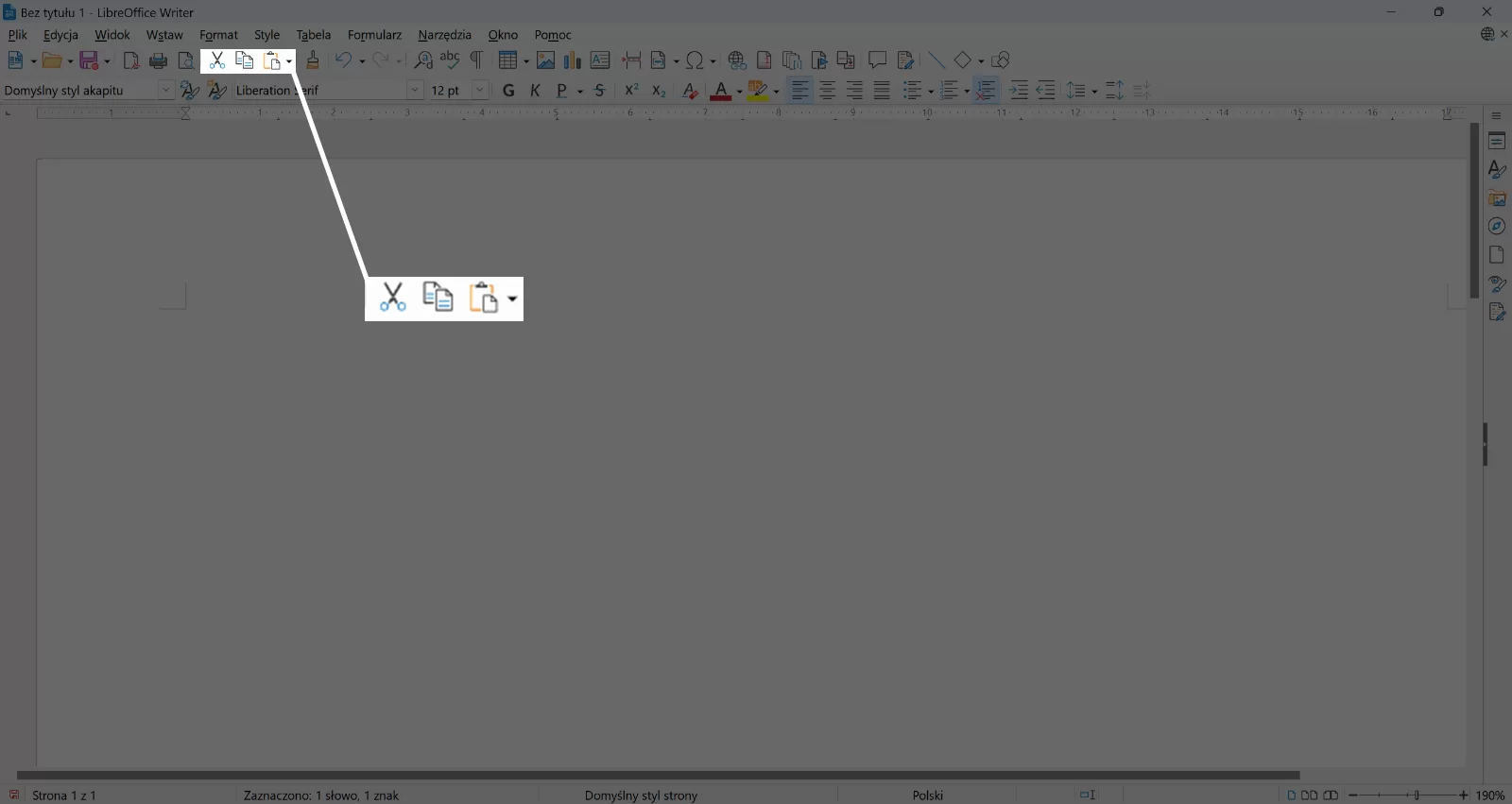This screenshot has height=804, width=1512.
Task: Click the Print icon
Action: click(159, 60)
